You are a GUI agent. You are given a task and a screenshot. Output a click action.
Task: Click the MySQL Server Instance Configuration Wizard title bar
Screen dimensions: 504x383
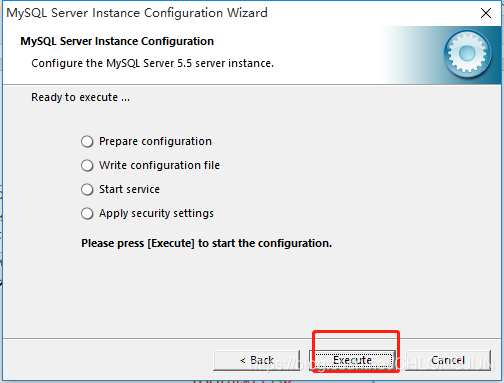tap(137, 13)
